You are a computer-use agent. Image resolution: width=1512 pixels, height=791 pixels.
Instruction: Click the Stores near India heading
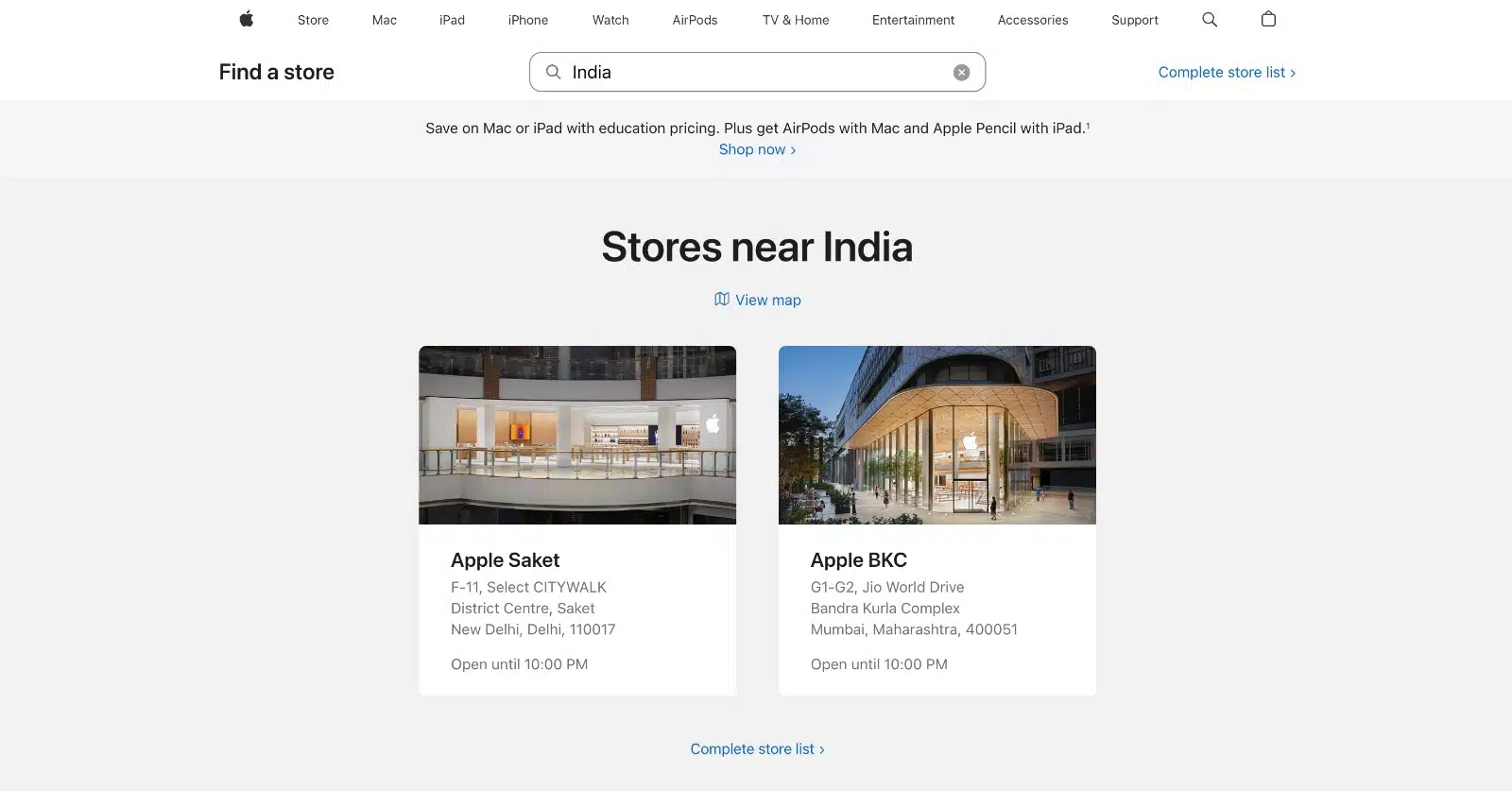click(757, 247)
